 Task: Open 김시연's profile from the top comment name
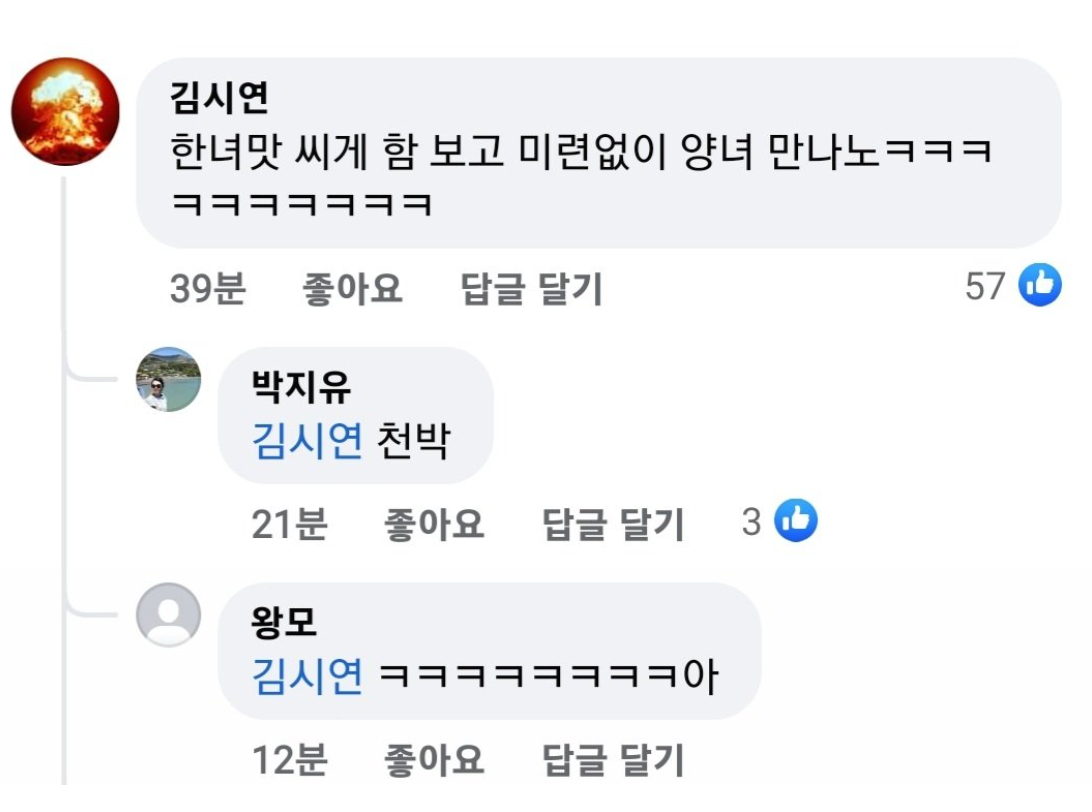coord(219,99)
